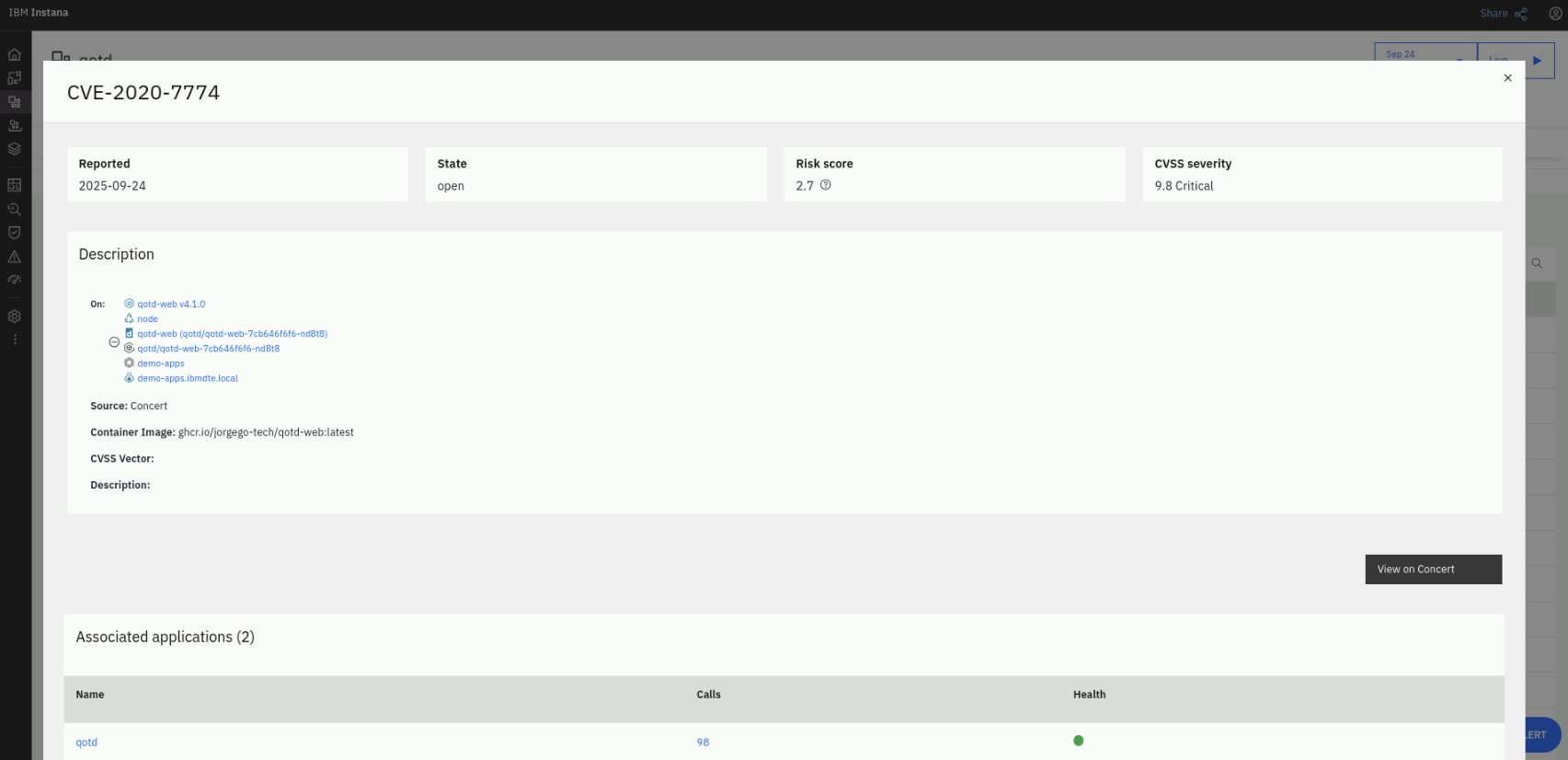The image size is (1568, 760).
Task: Open the Events warning triangle icon
Action: tap(15, 257)
